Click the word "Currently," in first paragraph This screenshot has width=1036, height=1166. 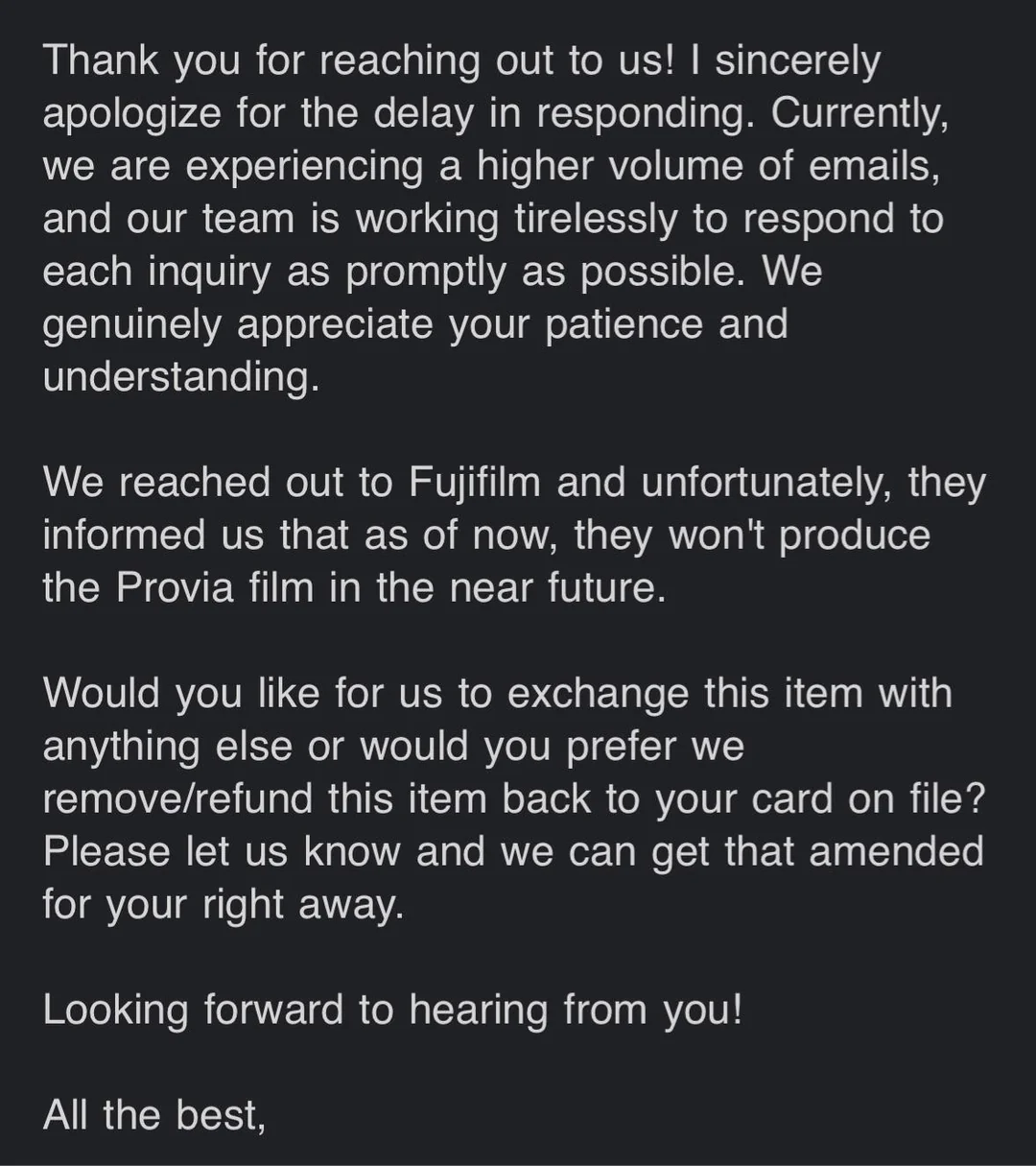coord(859,114)
